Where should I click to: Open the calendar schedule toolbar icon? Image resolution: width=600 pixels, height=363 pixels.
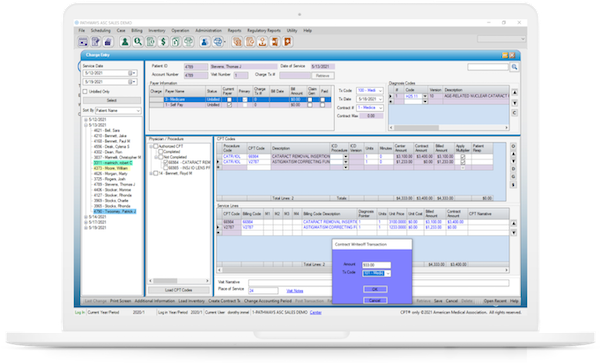pyautogui.click(x=83, y=42)
